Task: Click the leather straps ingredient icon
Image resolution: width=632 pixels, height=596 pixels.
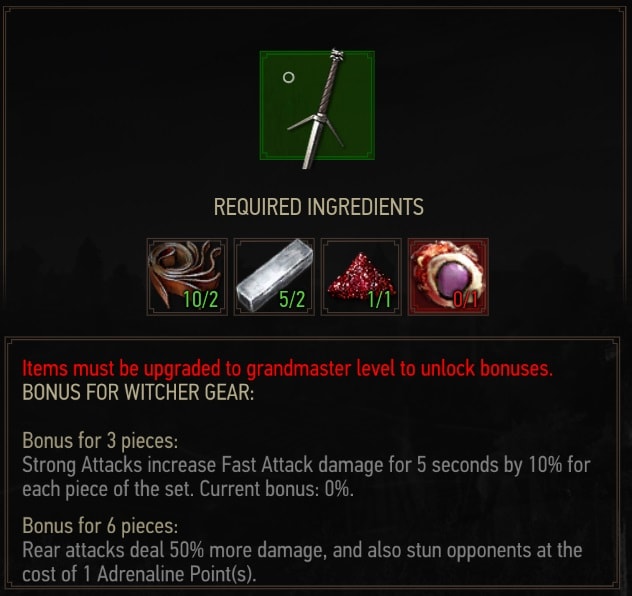Action: click(x=187, y=277)
